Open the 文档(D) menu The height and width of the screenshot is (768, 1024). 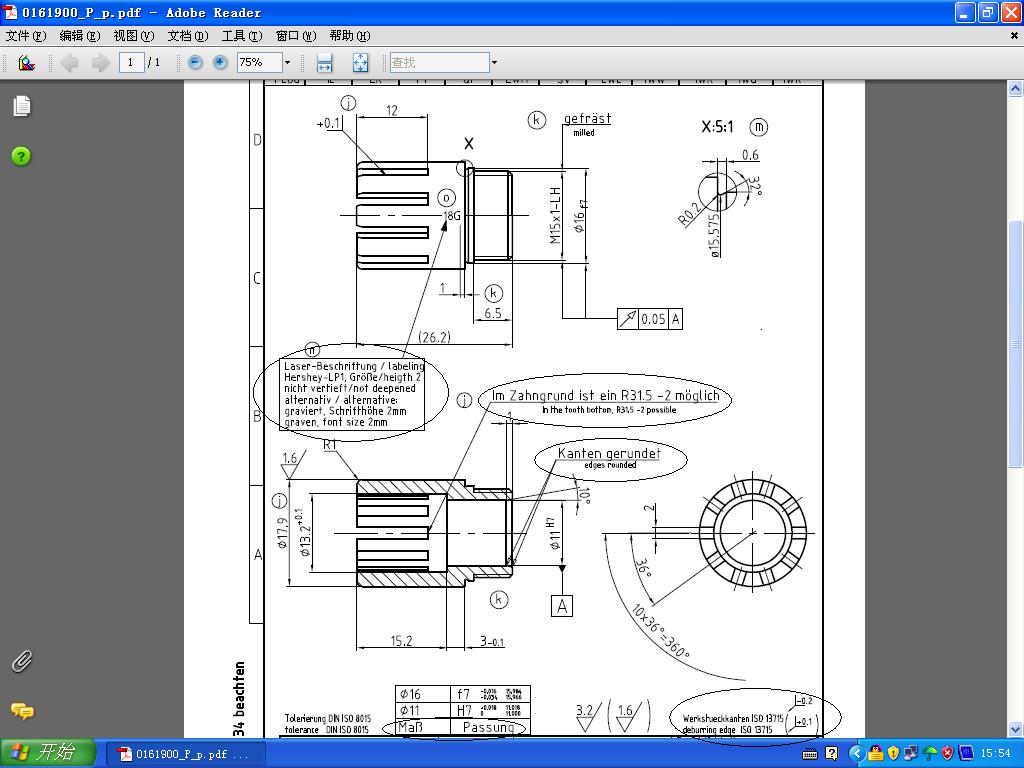(188, 36)
